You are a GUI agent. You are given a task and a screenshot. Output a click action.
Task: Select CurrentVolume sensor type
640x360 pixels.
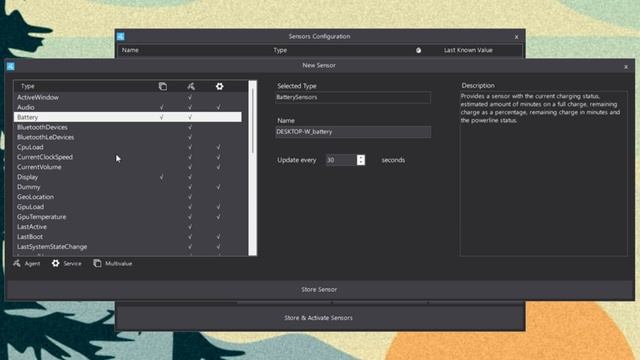pyautogui.click(x=127, y=167)
